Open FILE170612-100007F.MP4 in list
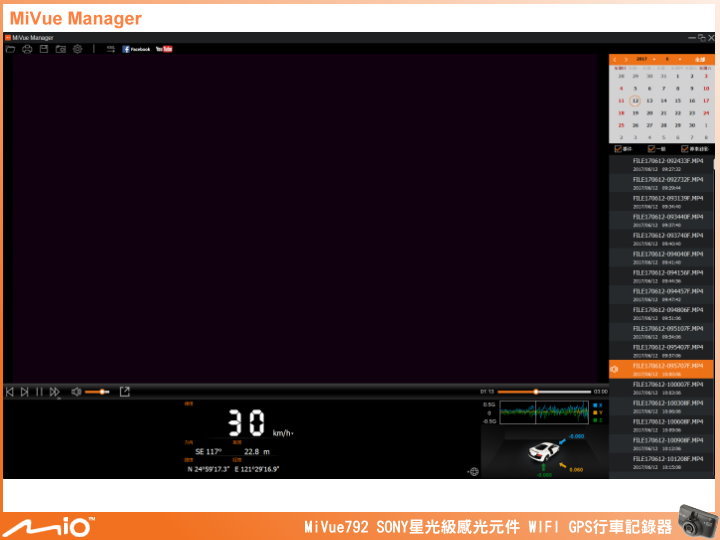 [661, 388]
